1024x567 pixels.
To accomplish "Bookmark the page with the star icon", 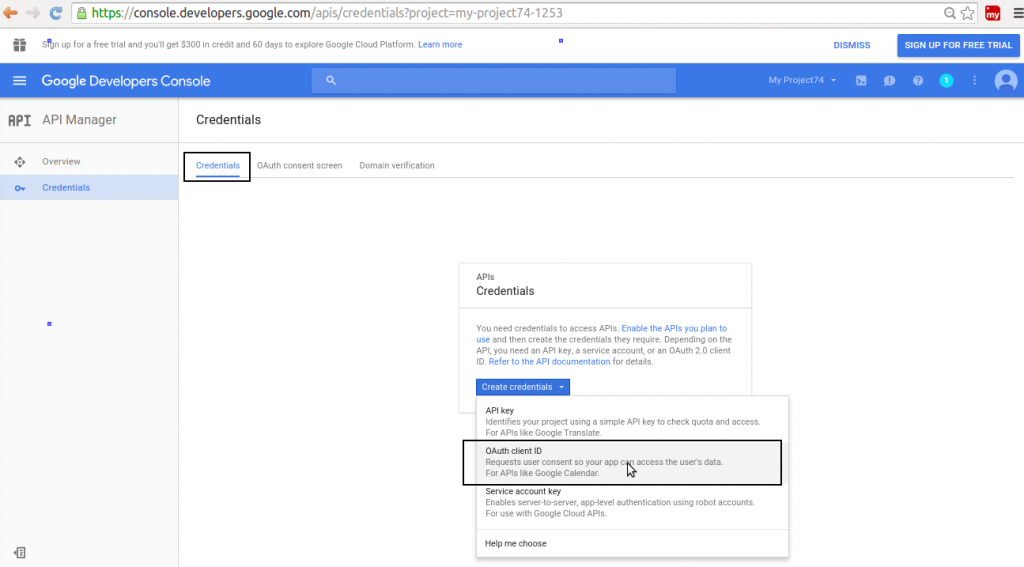I will click(967, 14).
